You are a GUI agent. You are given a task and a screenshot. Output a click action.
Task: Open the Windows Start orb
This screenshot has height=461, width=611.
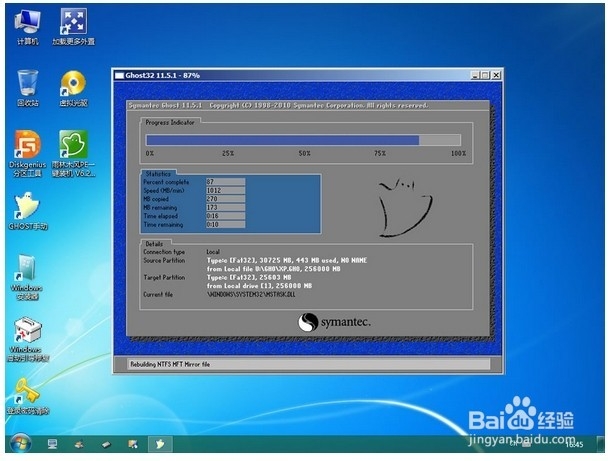(21, 443)
